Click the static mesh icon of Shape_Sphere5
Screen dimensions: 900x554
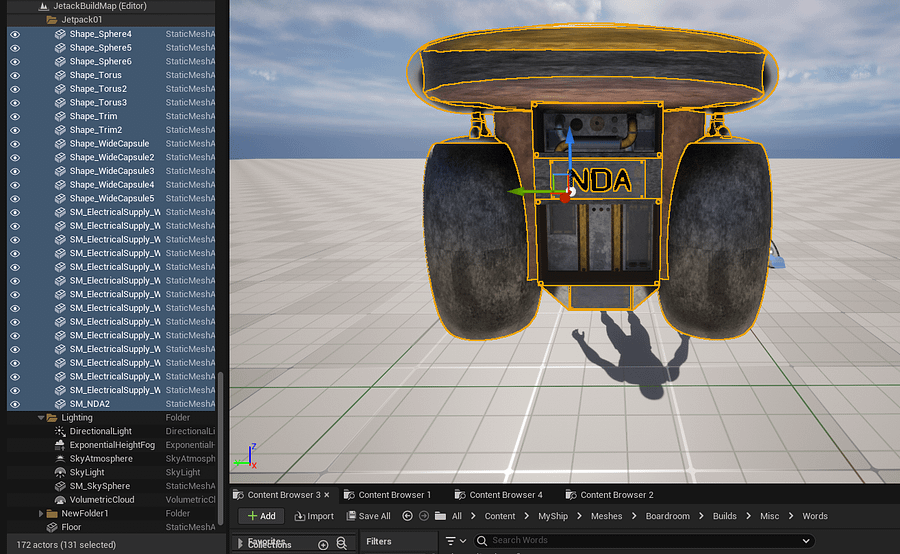[x=60, y=48]
